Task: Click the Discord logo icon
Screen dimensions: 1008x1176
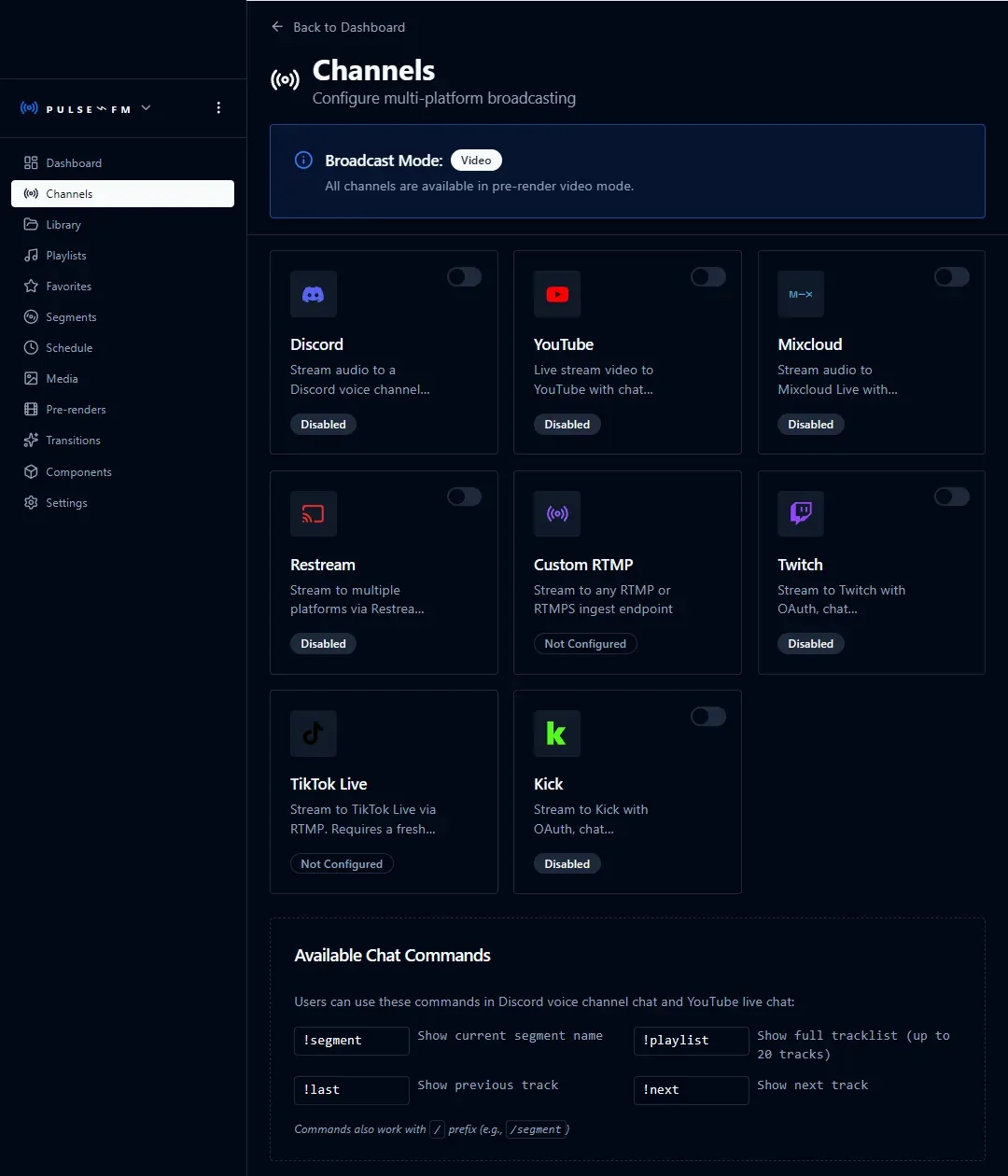Action: point(314,294)
